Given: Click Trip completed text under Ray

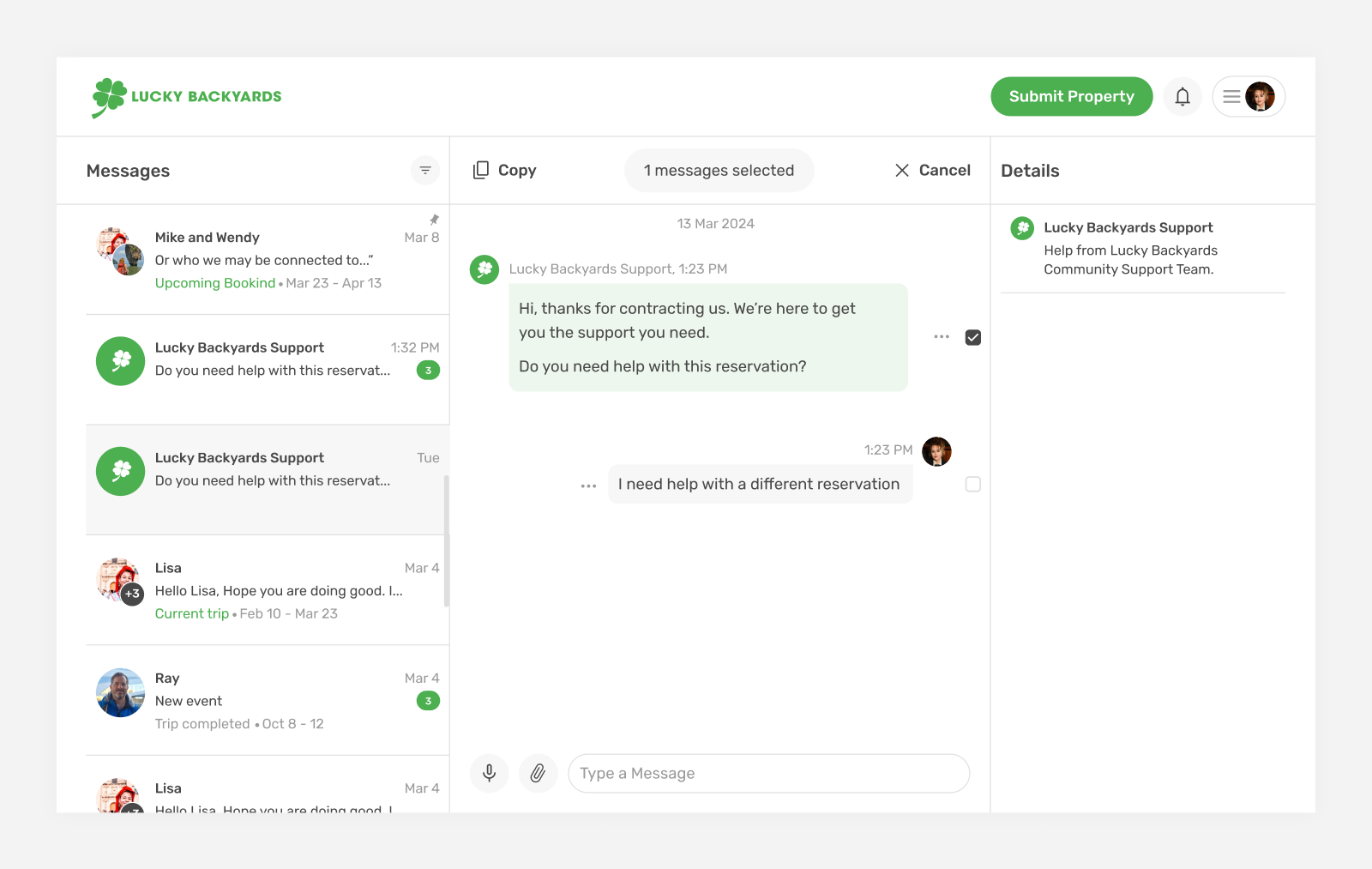Looking at the screenshot, I should tap(202, 724).
